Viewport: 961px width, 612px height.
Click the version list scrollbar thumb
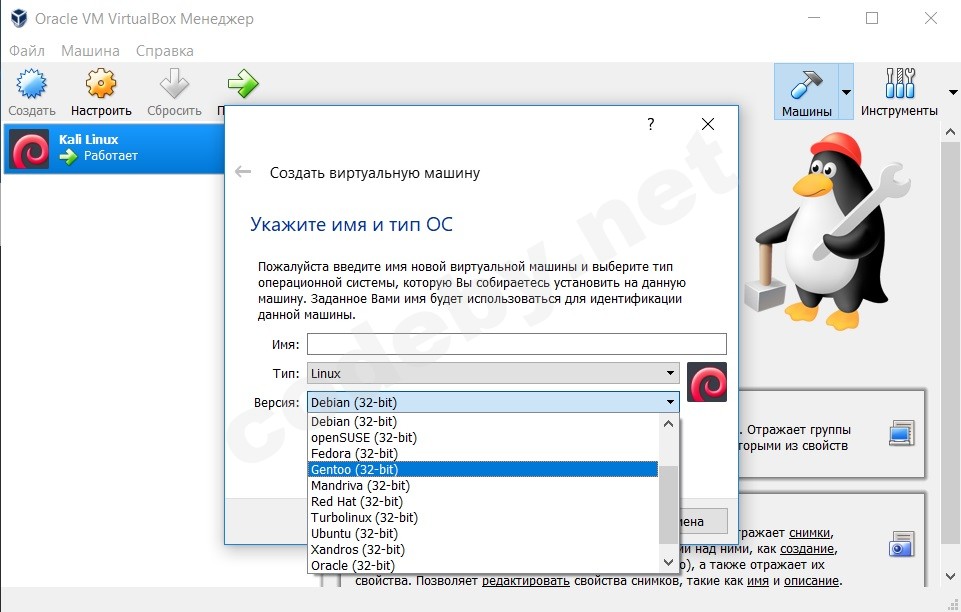pyautogui.click(x=669, y=504)
